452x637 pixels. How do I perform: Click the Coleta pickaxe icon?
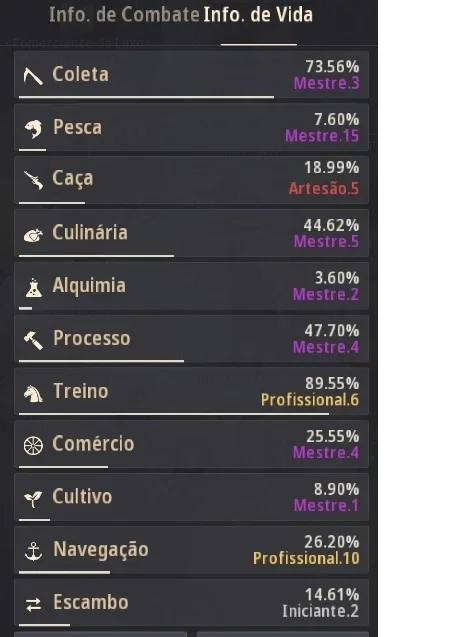[x=33, y=76]
